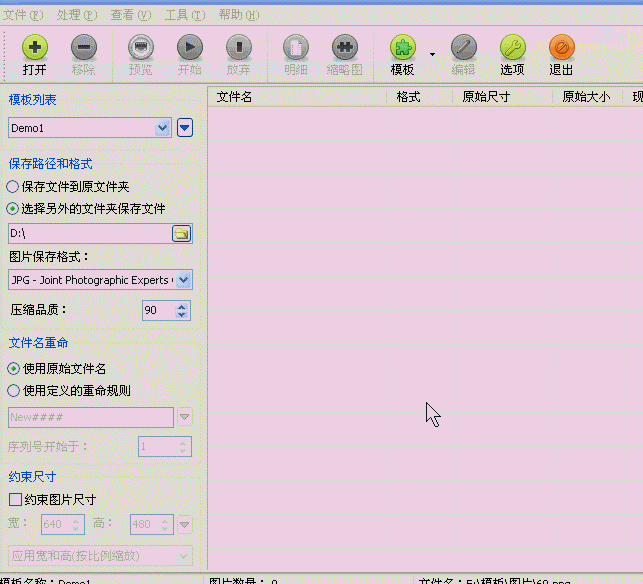Click the 移除 (Remove) toolbar icon
This screenshot has height=584, width=643.
84,47
